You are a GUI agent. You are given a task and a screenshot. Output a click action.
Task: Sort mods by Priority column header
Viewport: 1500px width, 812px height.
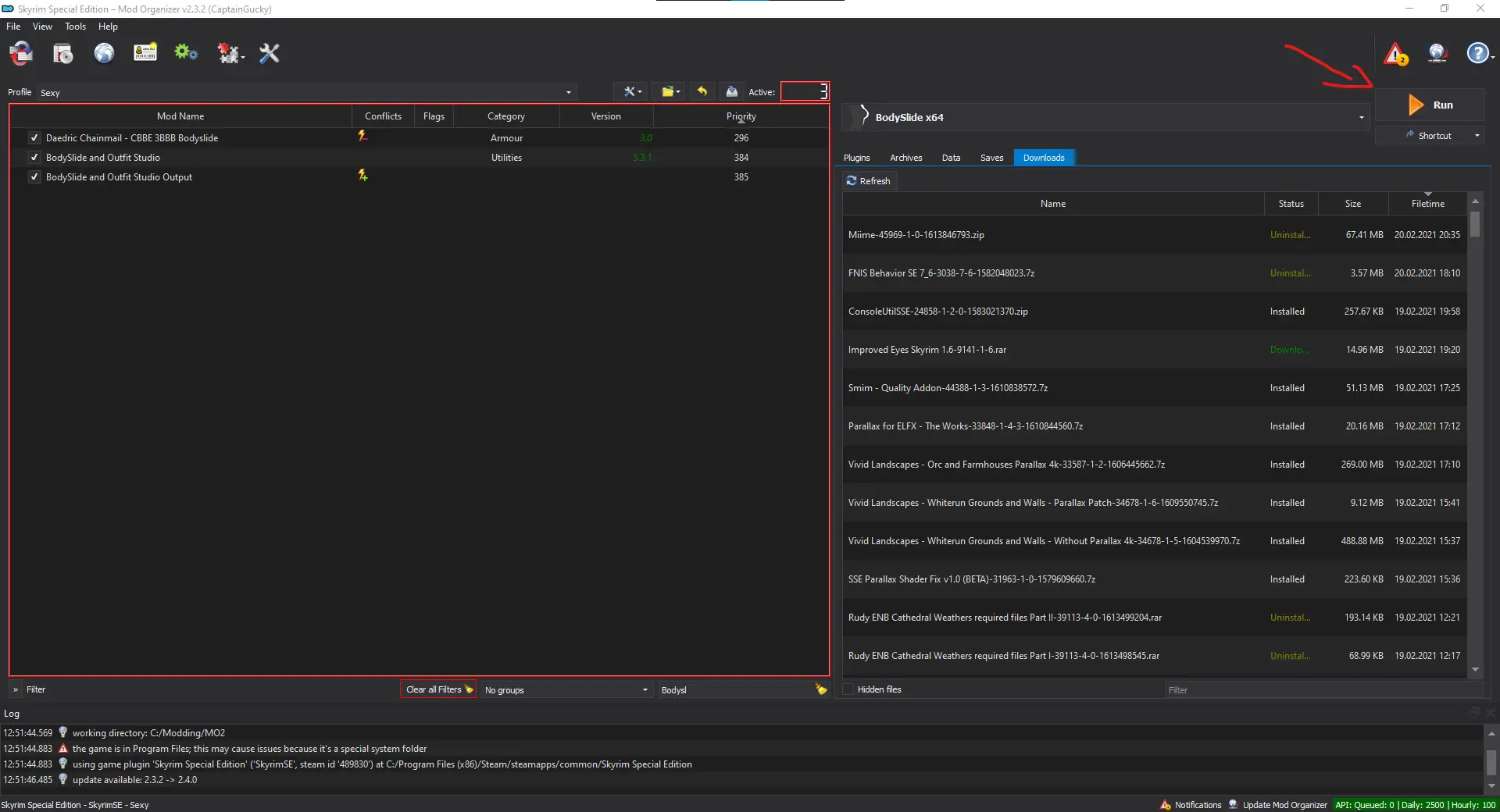741,116
